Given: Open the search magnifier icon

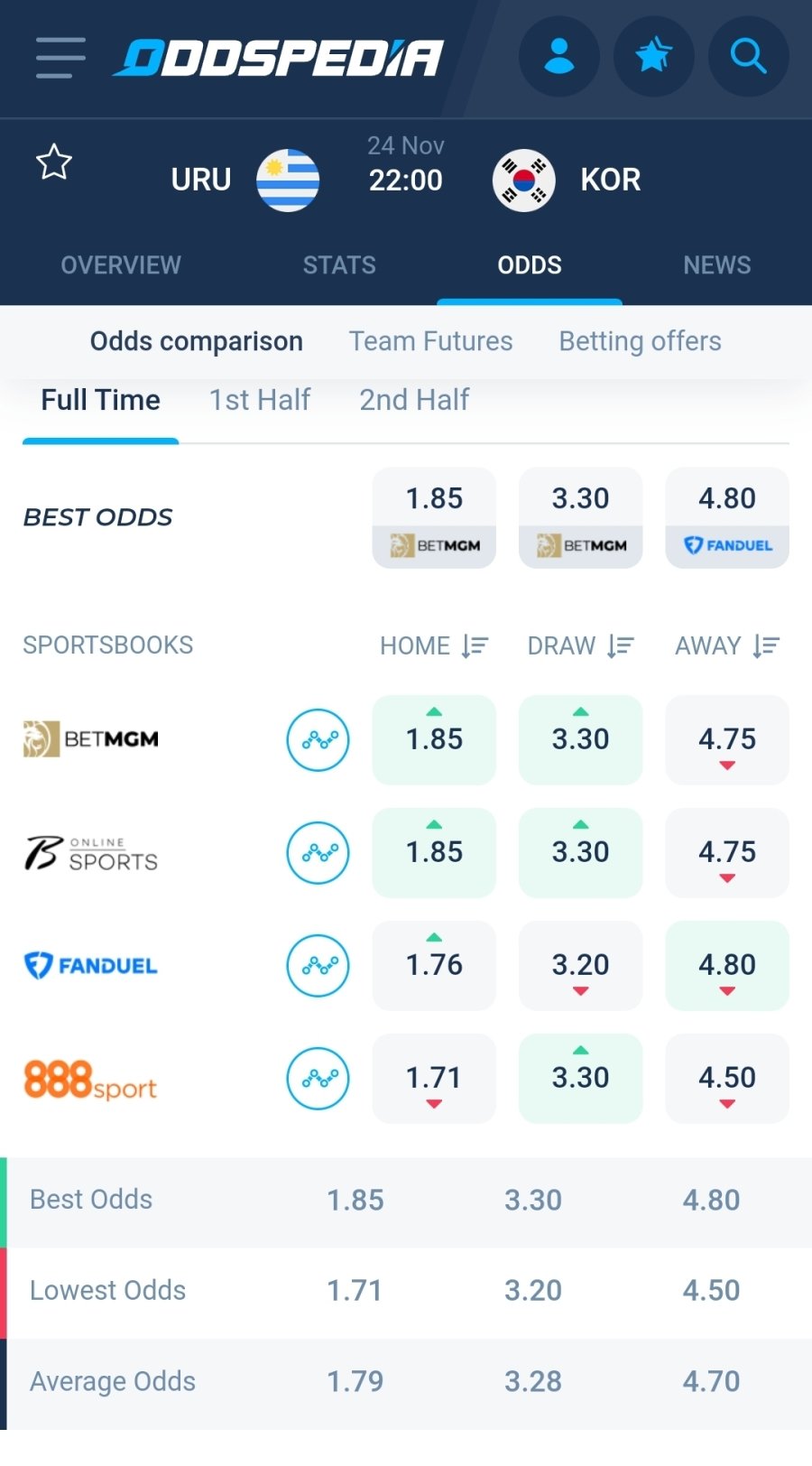Looking at the screenshot, I should [x=749, y=56].
